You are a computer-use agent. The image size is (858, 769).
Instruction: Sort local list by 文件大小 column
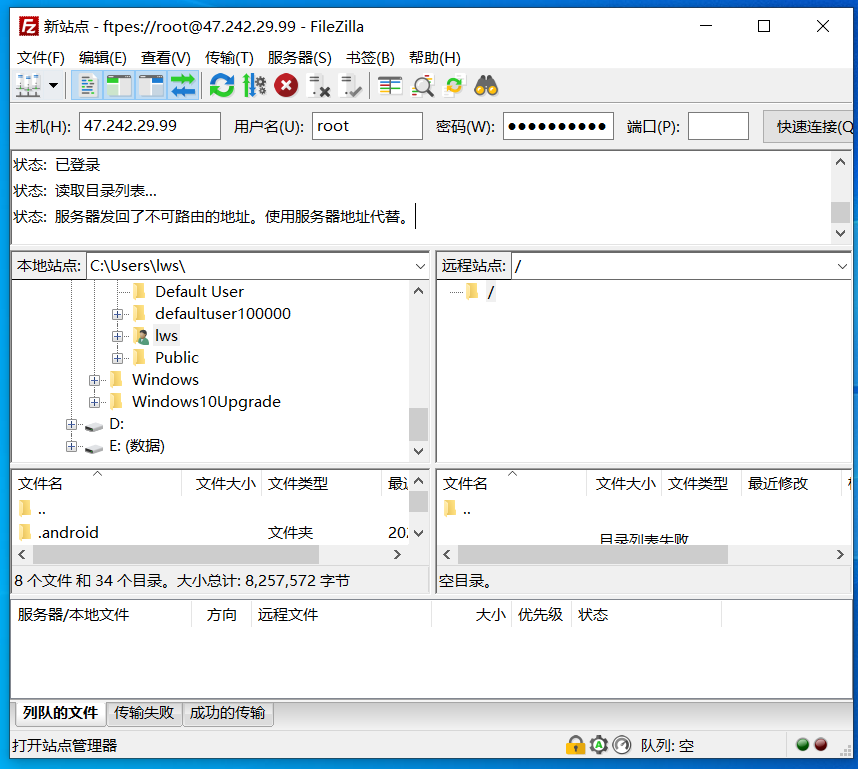click(x=225, y=483)
